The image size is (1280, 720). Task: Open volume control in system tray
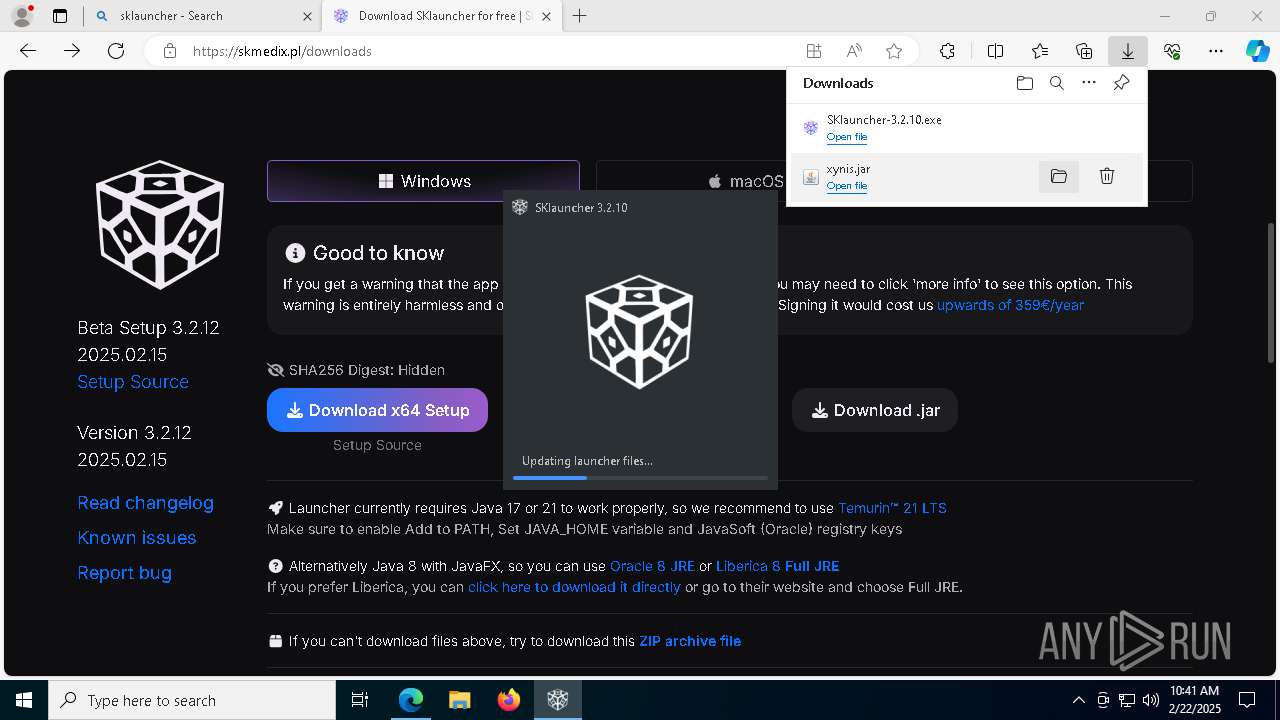point(1150,700)
